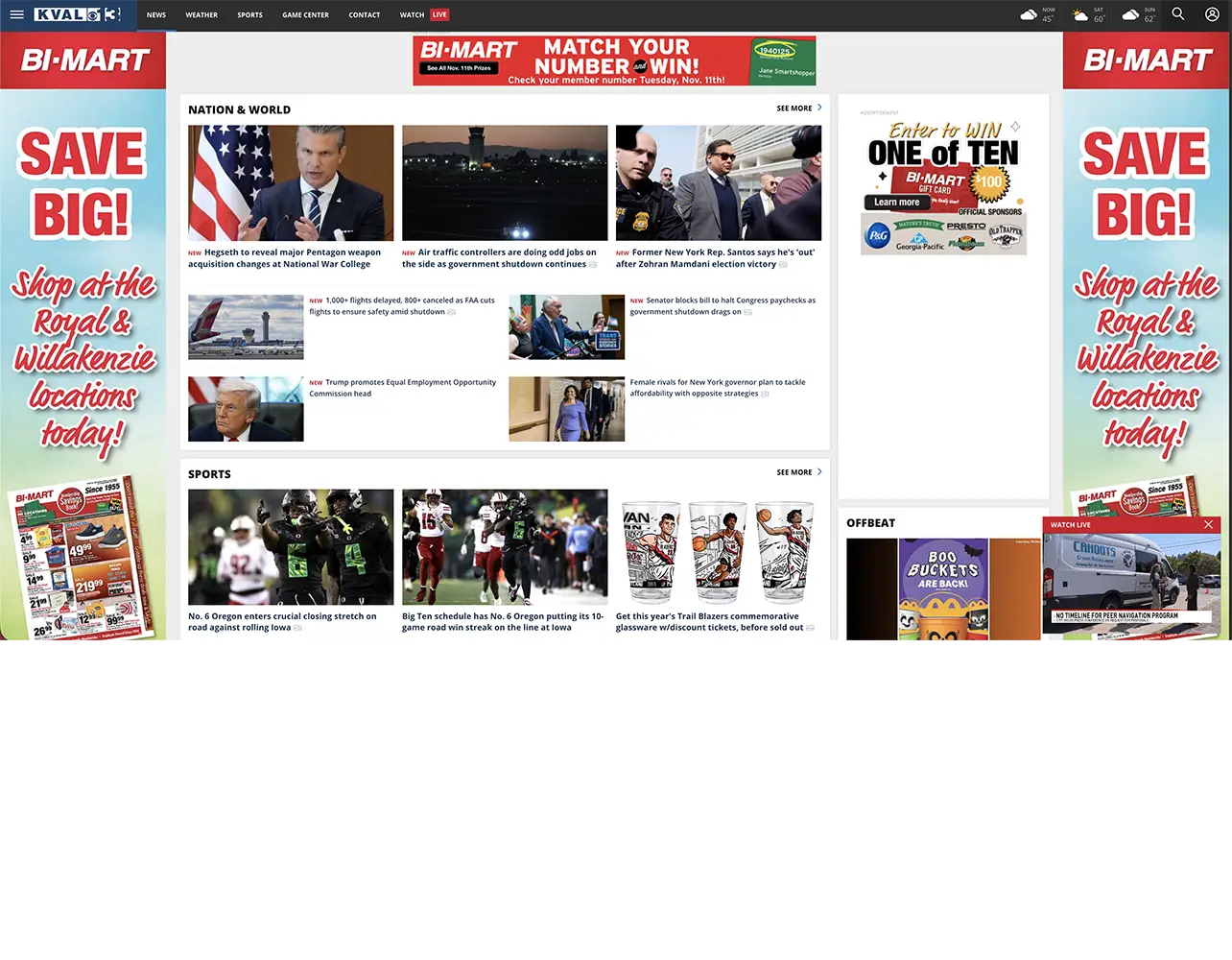Open the search magnifier icon
The image size is (1232, 960).
tap(1178, 14)
